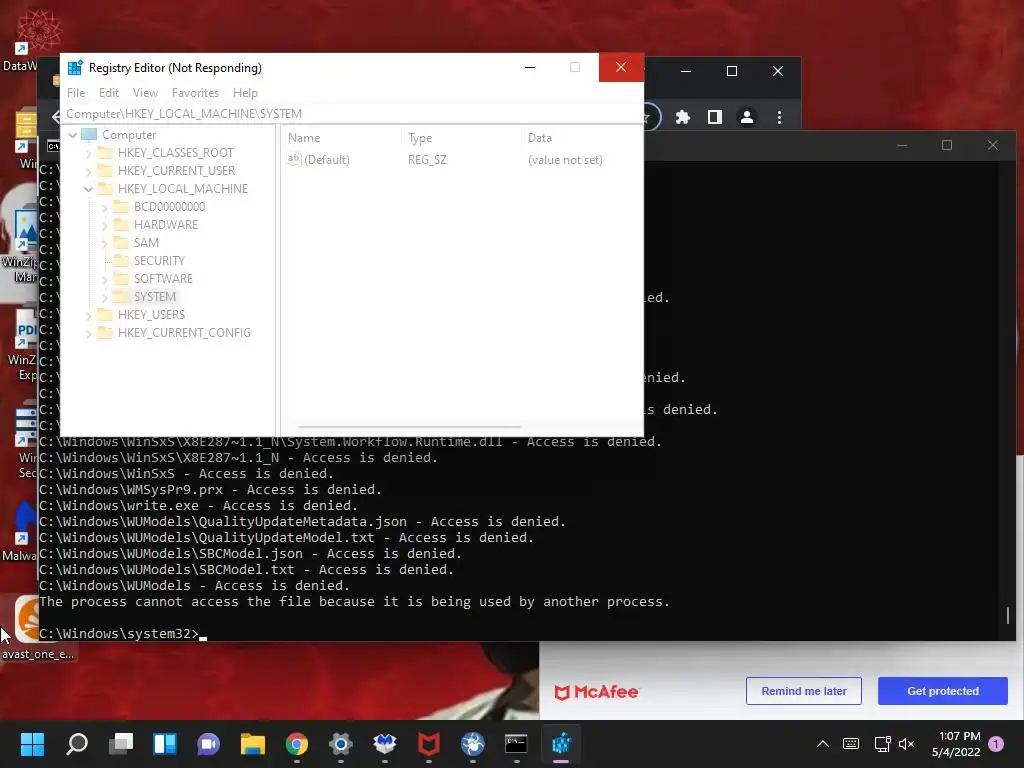Open notification badge in system tray
The height and width of the screenshot is (768, 1024).
click(x=997, y=743)
